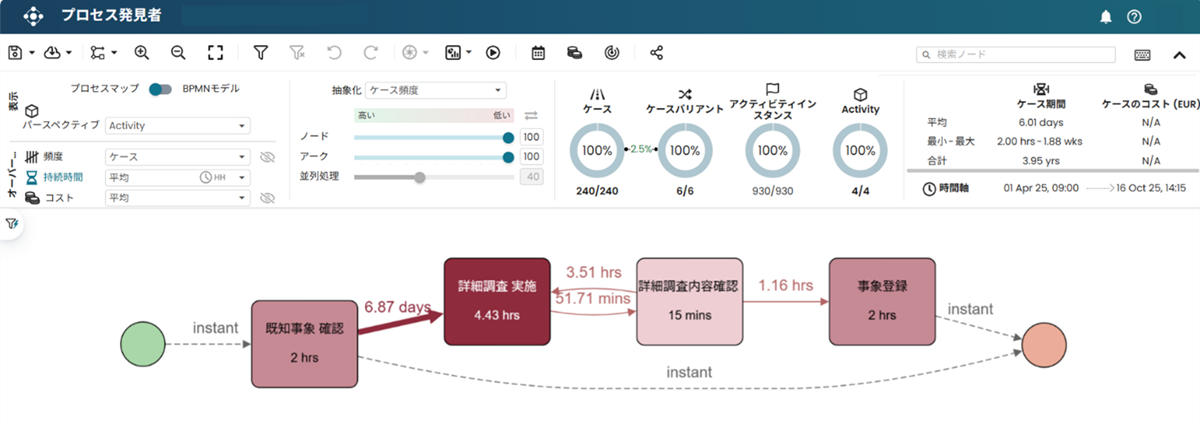The width and height of the screenshot is (1200, 430).
Task: Collapse the top panel with chevron
Action: [x=1178, y=53]
